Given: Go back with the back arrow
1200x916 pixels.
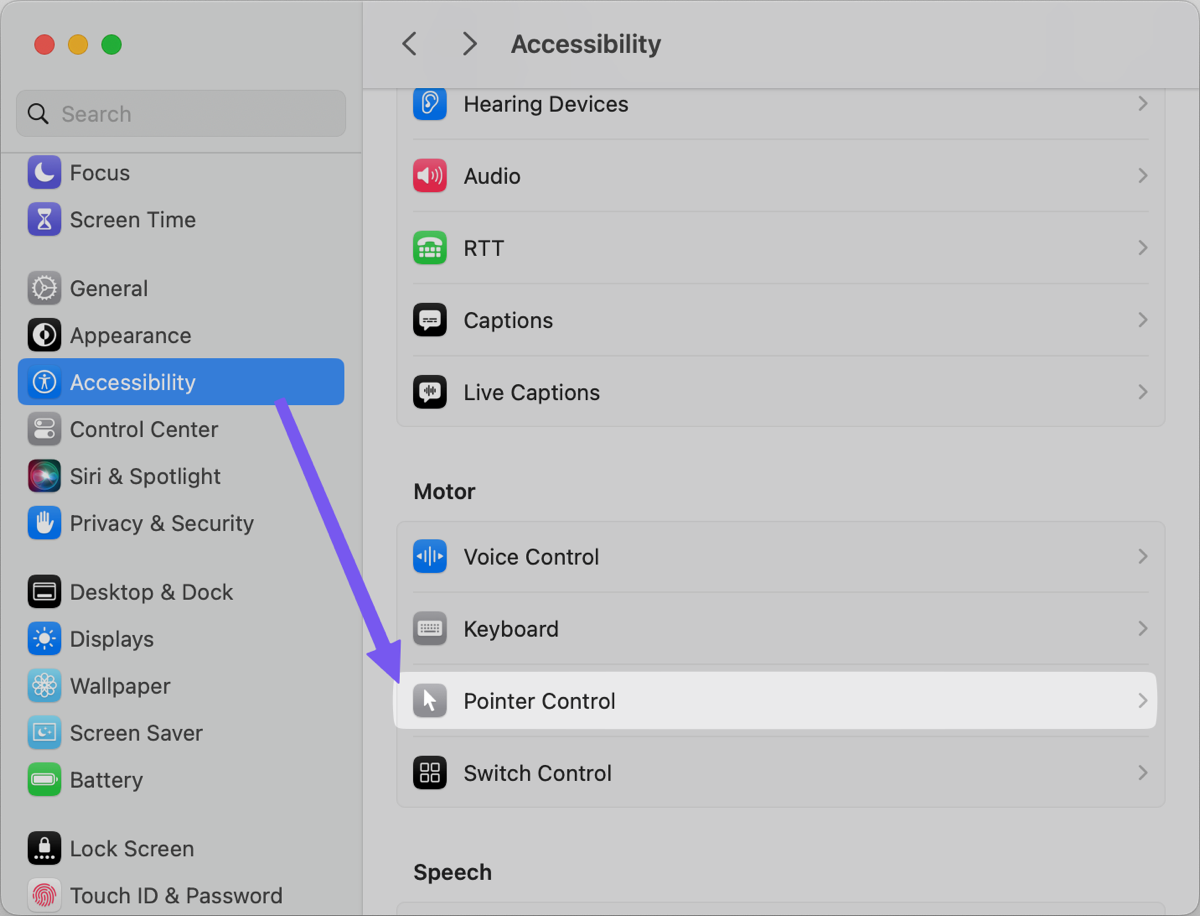Looking at the screenshot, I should [x=409, y=44].
